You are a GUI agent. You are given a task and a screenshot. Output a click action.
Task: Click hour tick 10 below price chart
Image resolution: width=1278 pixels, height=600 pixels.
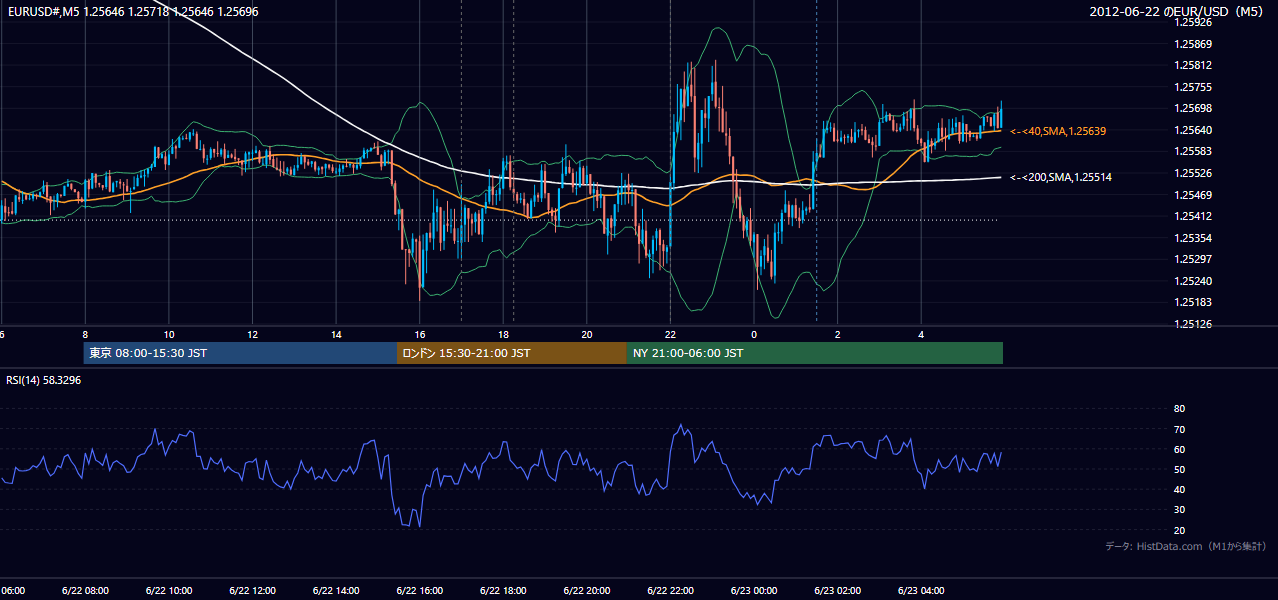click(169, 334)
